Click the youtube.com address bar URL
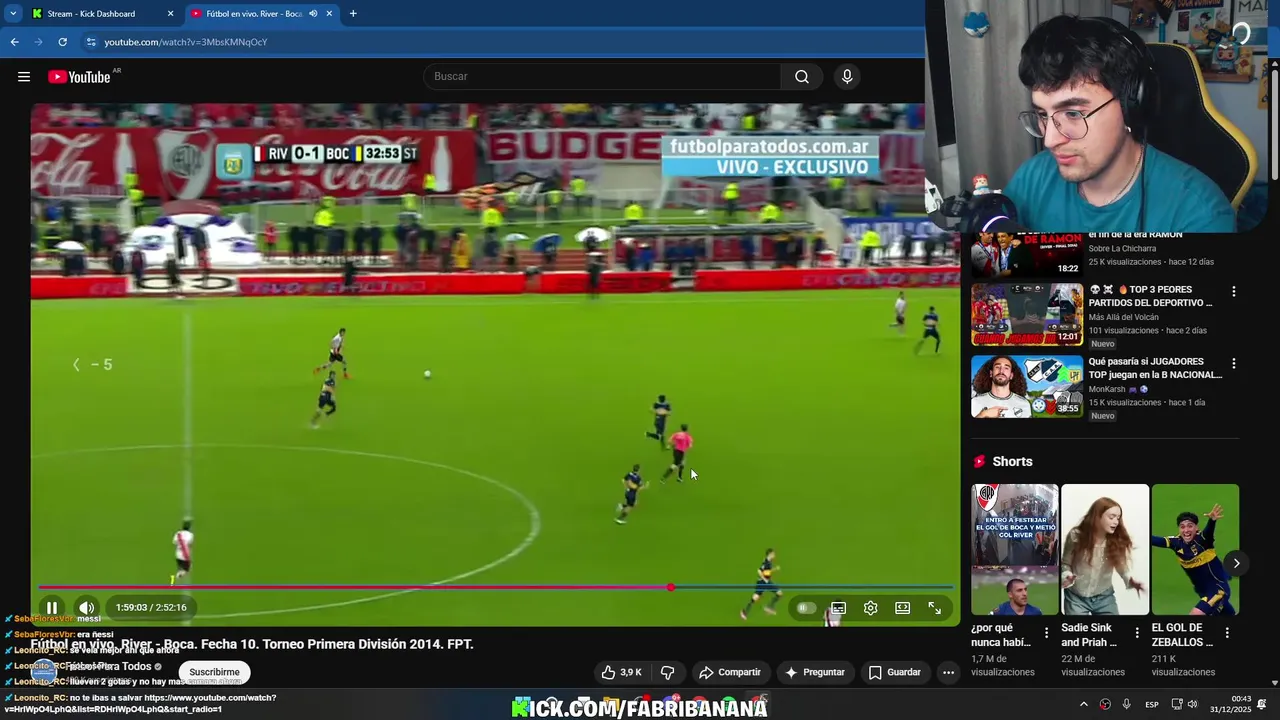Screen dimensions: 1280x720 click(186, 42)
